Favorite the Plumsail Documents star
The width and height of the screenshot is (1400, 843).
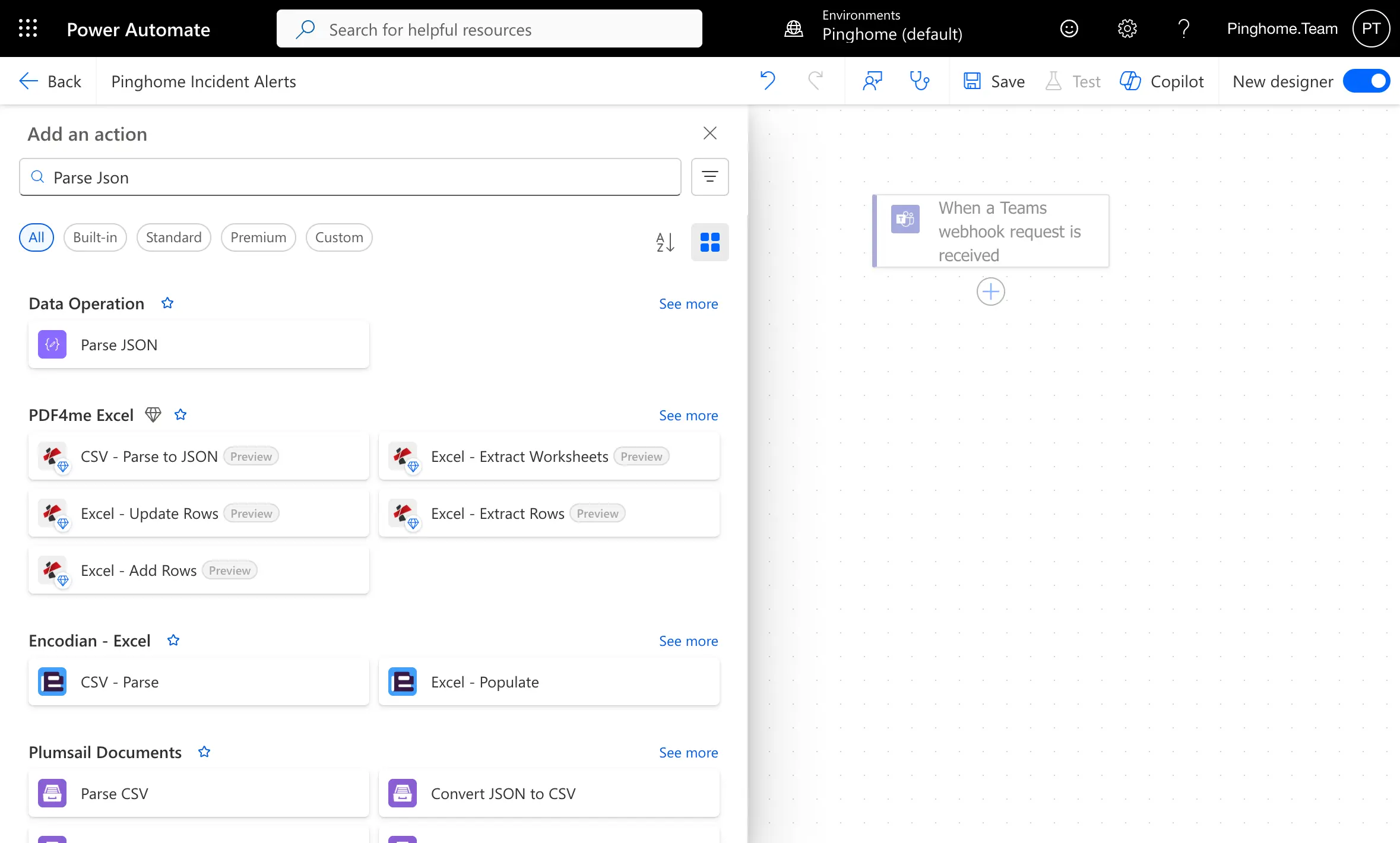(204, 752)
